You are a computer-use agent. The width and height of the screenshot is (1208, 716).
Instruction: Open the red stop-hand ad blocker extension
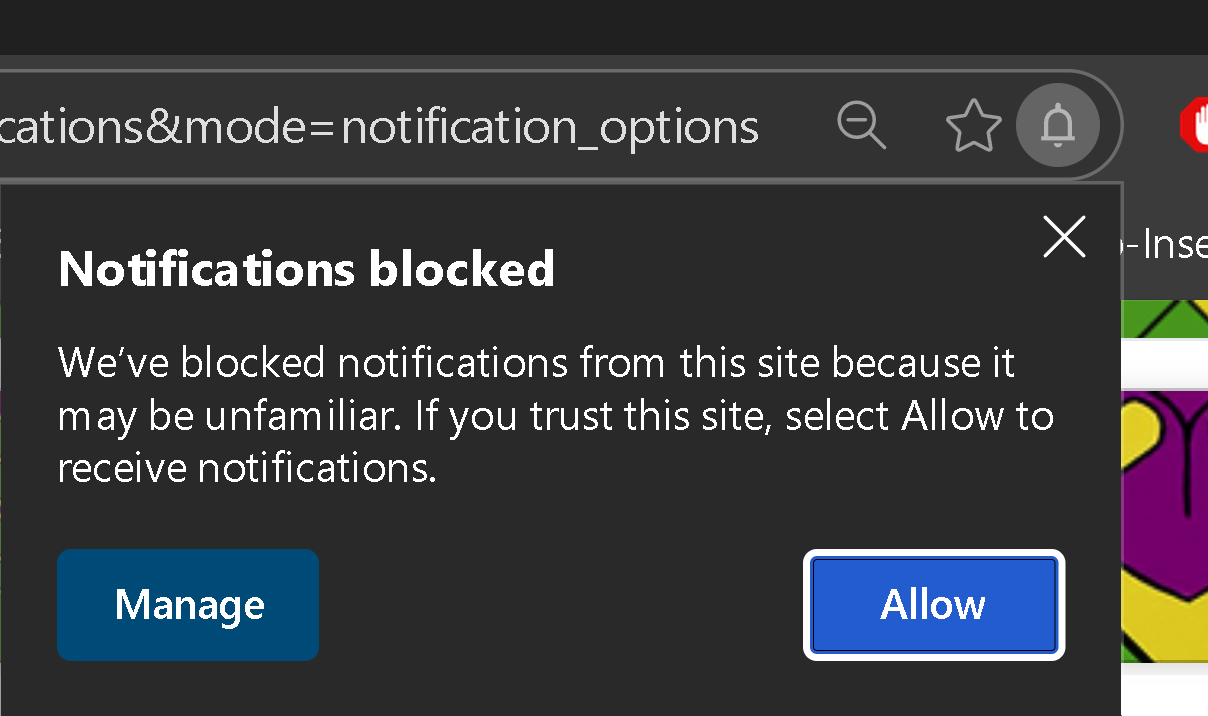[1195, 126]
